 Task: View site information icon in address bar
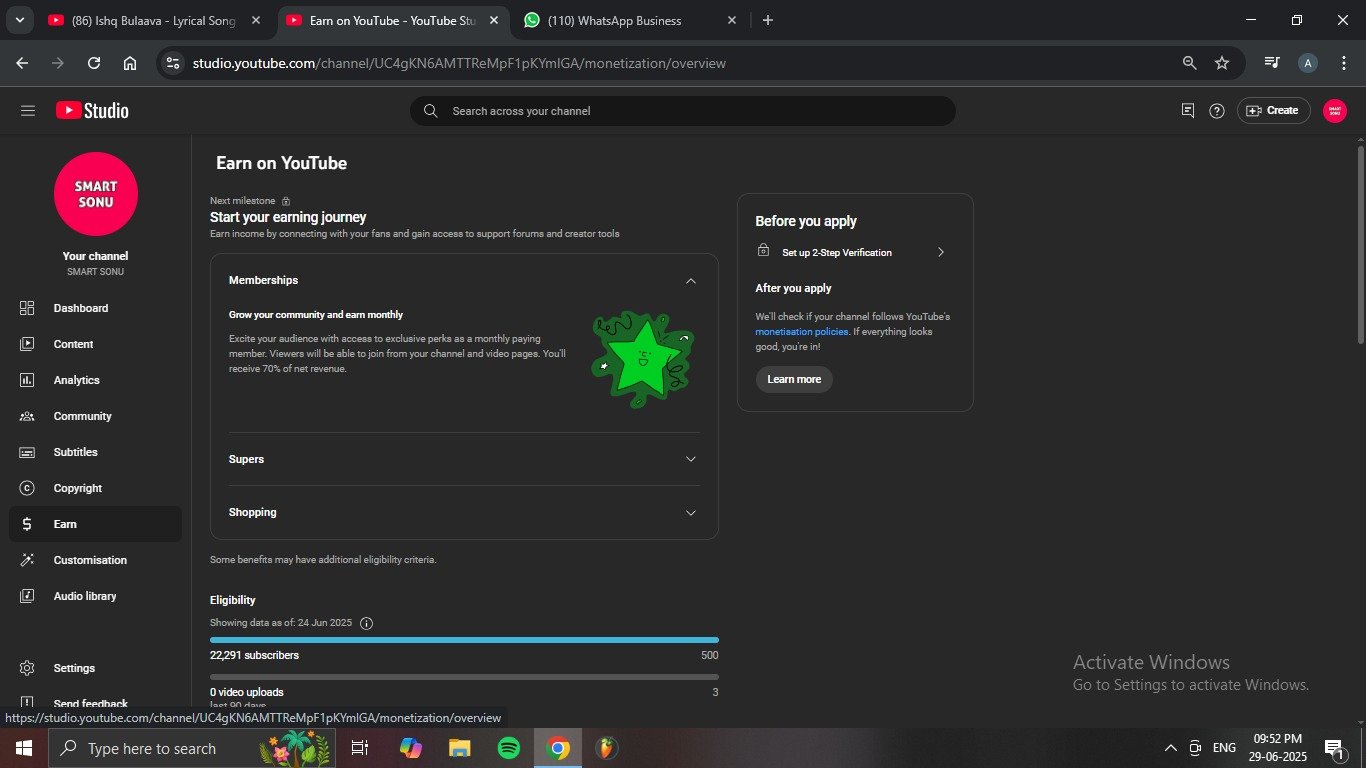coord(173,63)
